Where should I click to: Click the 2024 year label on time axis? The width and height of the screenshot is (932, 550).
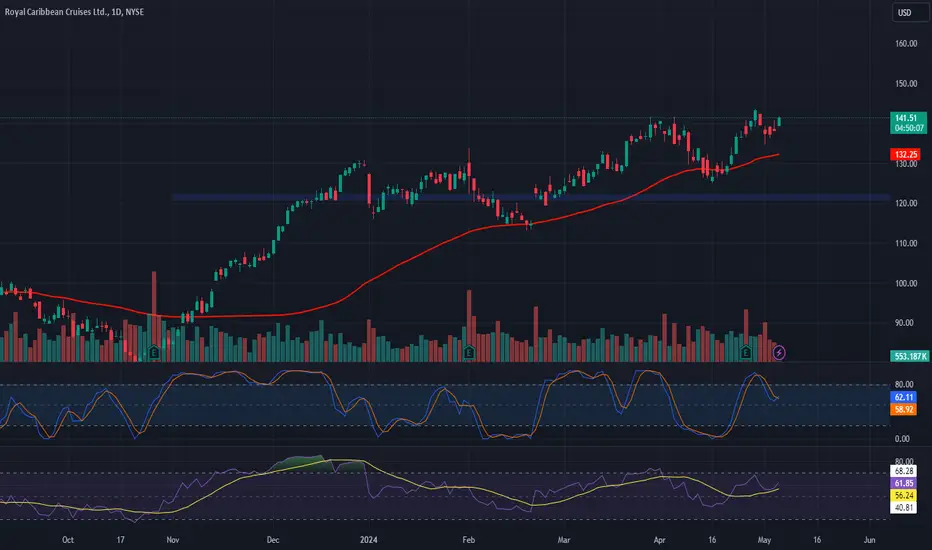pos(369,540)
